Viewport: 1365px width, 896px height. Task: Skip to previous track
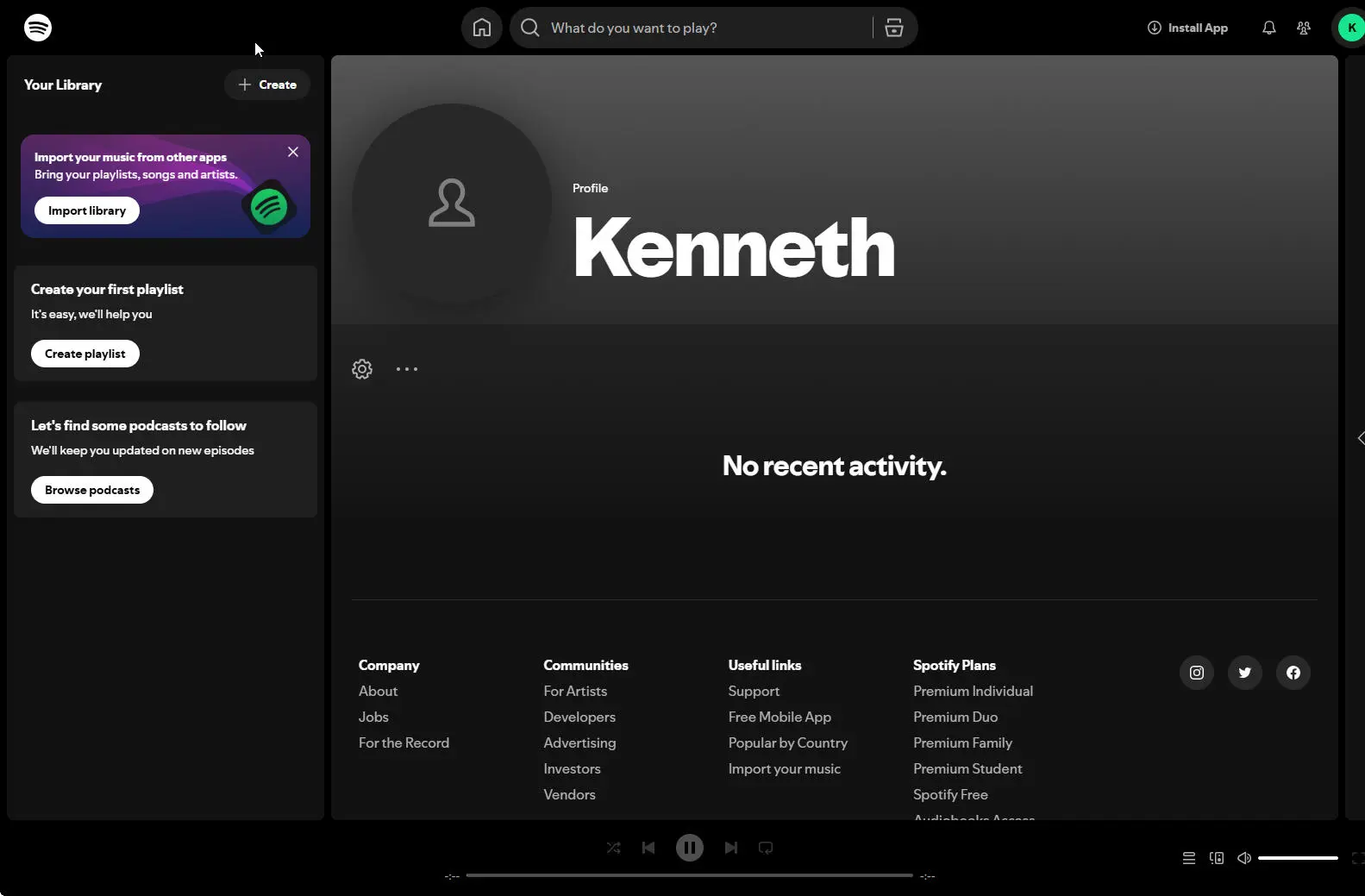pos(648,848)
